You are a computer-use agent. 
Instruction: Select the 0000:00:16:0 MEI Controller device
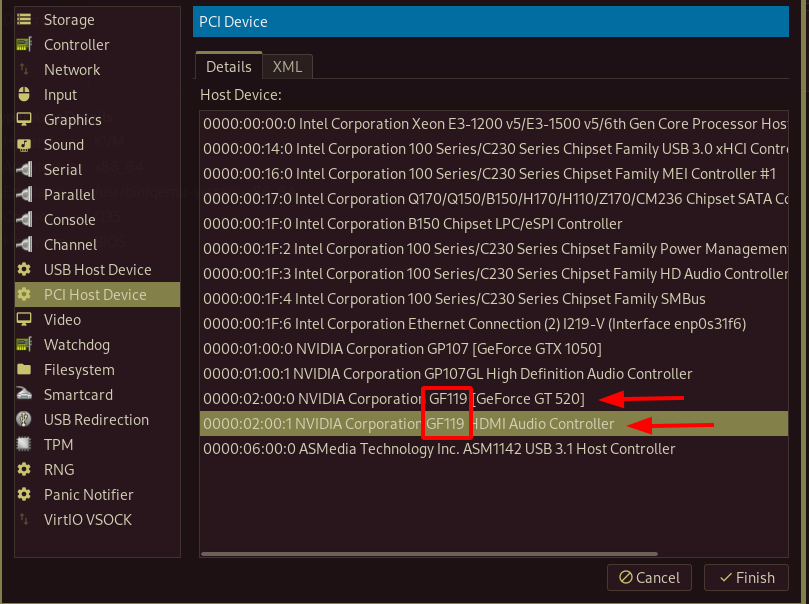[x=494, y=174]
